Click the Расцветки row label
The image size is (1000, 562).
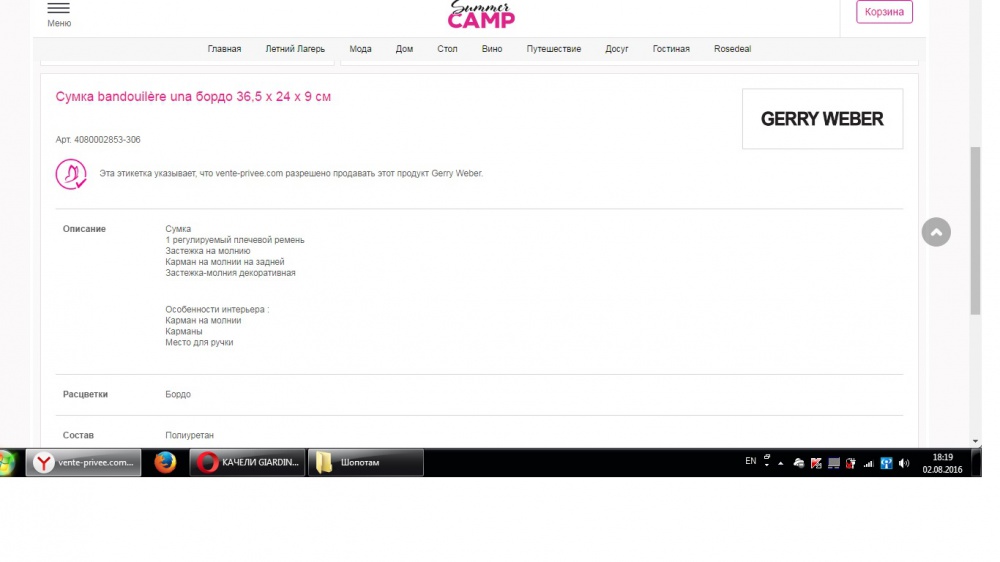pos(85,394)
